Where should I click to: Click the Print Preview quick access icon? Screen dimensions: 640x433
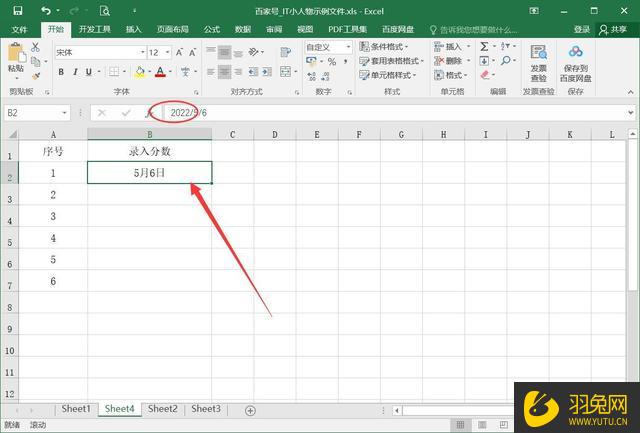(x=104, y=11)
